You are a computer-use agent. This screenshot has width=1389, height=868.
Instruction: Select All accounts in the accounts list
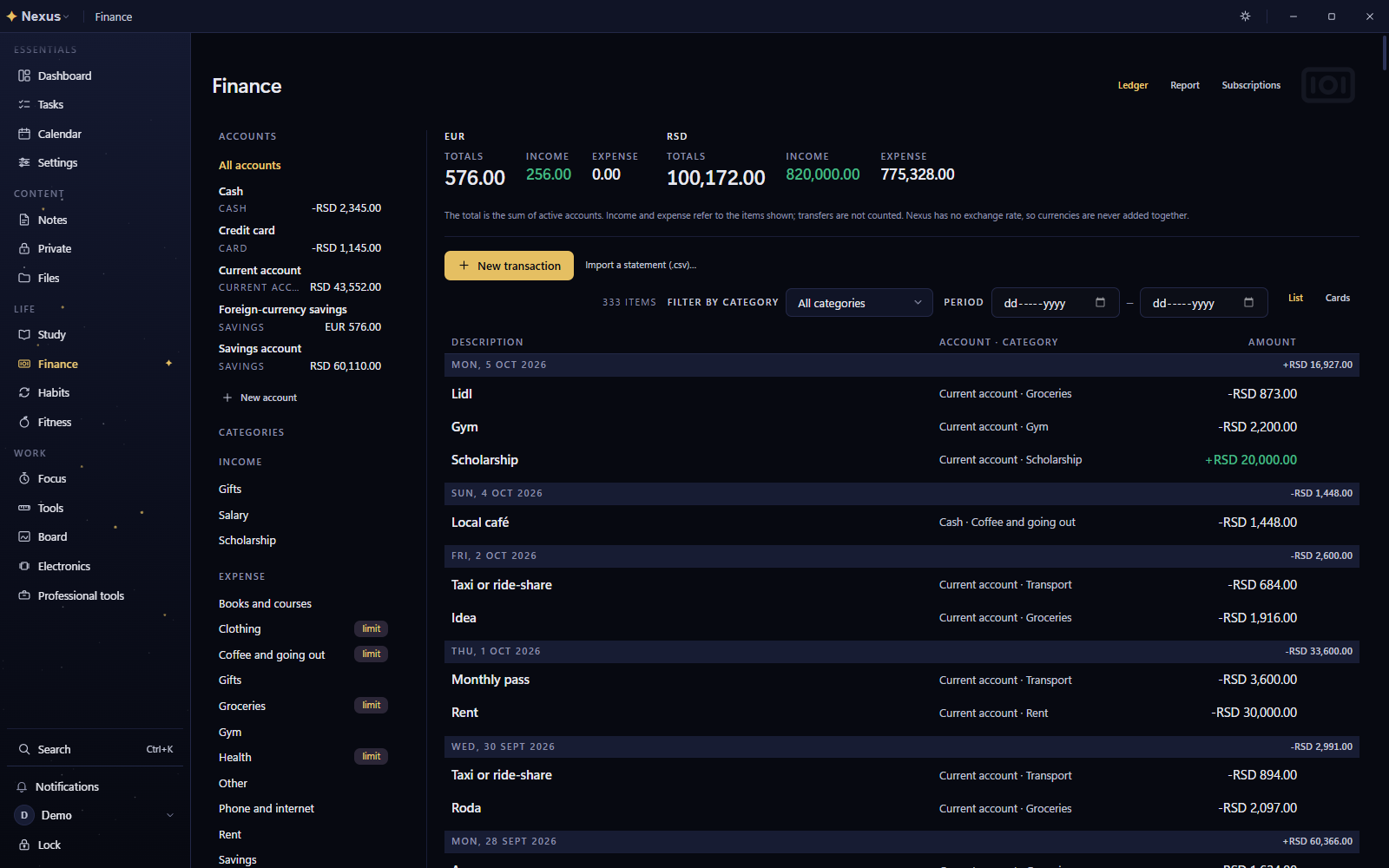[x=250, y=165]
